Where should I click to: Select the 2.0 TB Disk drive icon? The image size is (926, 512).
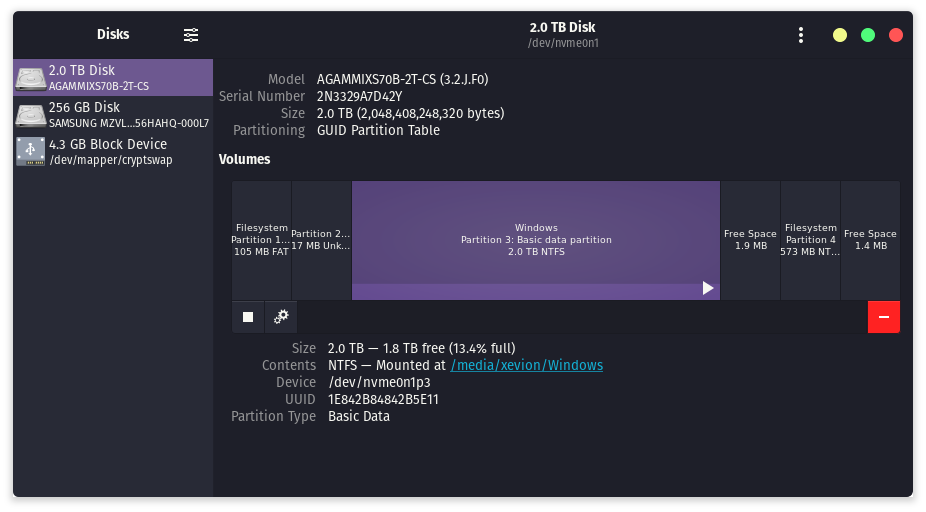point(30,78)
